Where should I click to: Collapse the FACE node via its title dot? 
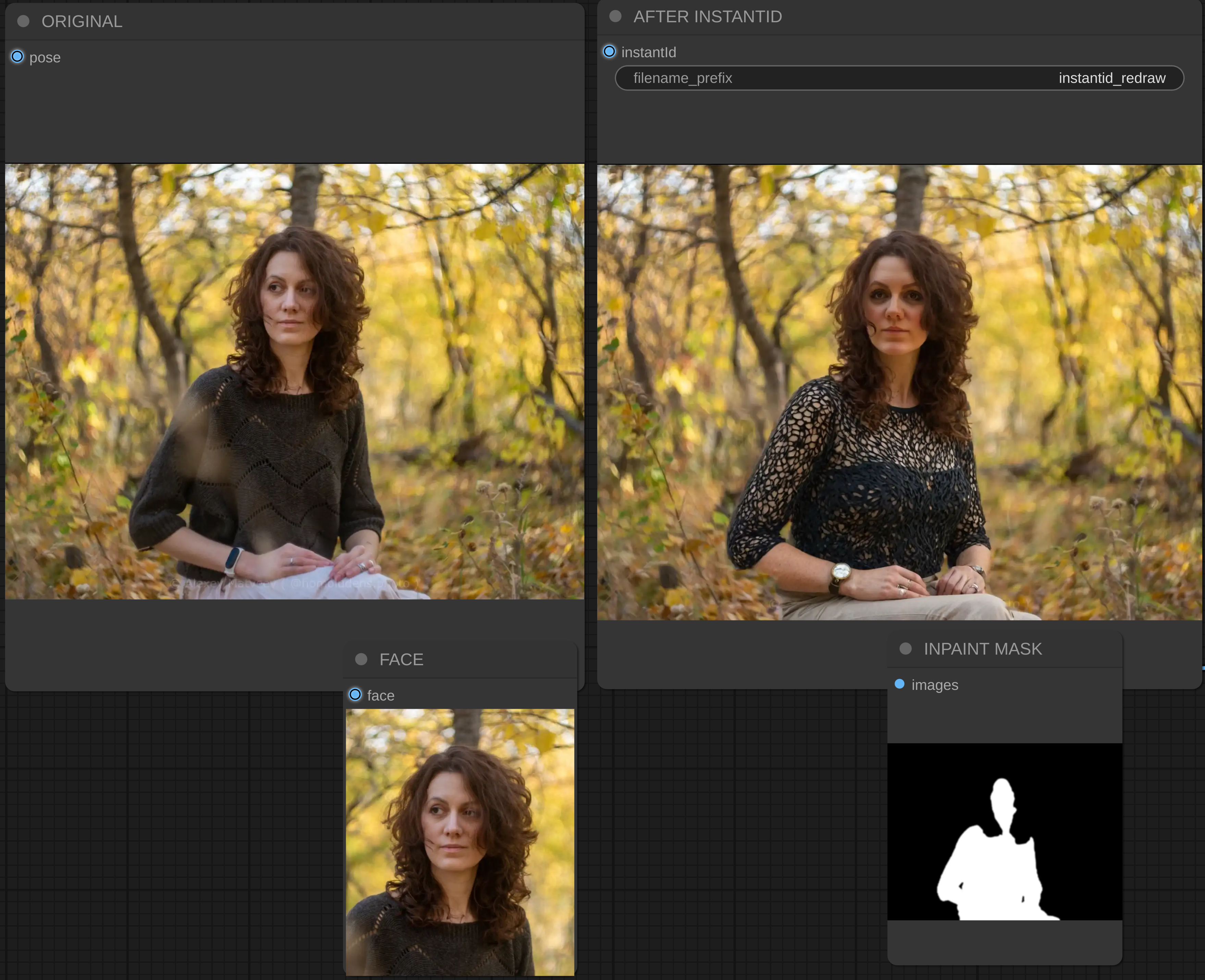(361, 659)
